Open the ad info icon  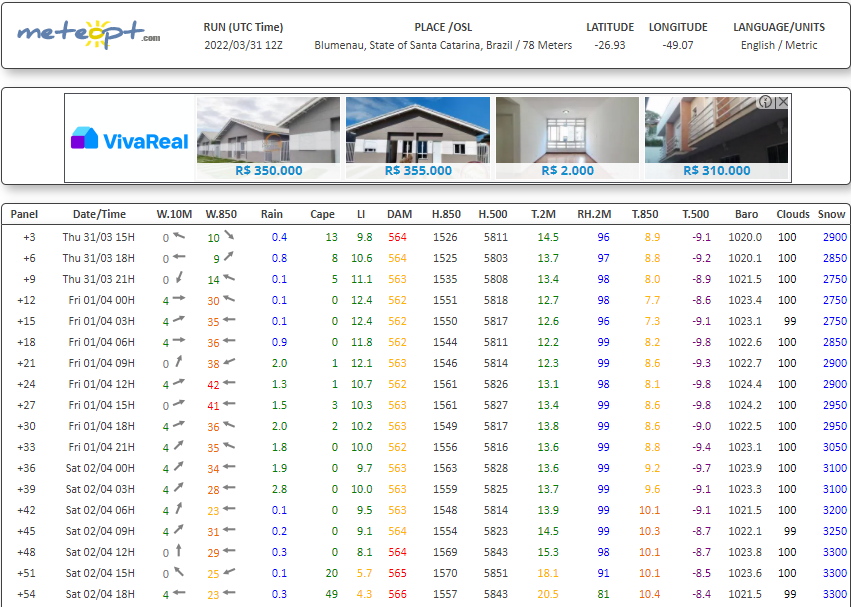click(x=765, y=102)
